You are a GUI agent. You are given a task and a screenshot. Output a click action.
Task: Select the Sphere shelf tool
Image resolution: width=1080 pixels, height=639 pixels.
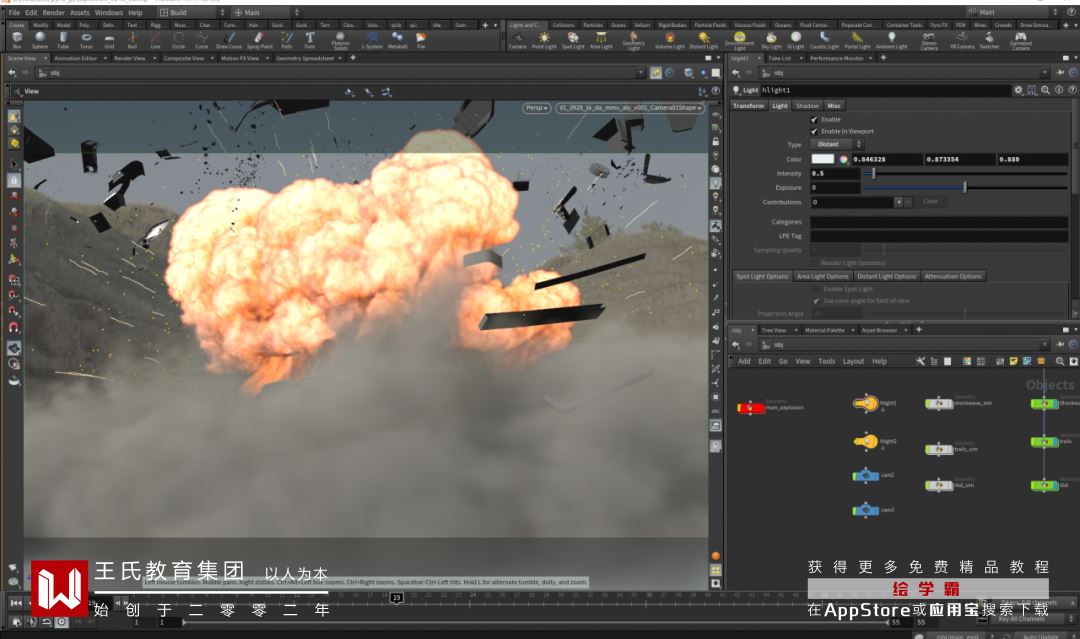[x=40, y=40]
